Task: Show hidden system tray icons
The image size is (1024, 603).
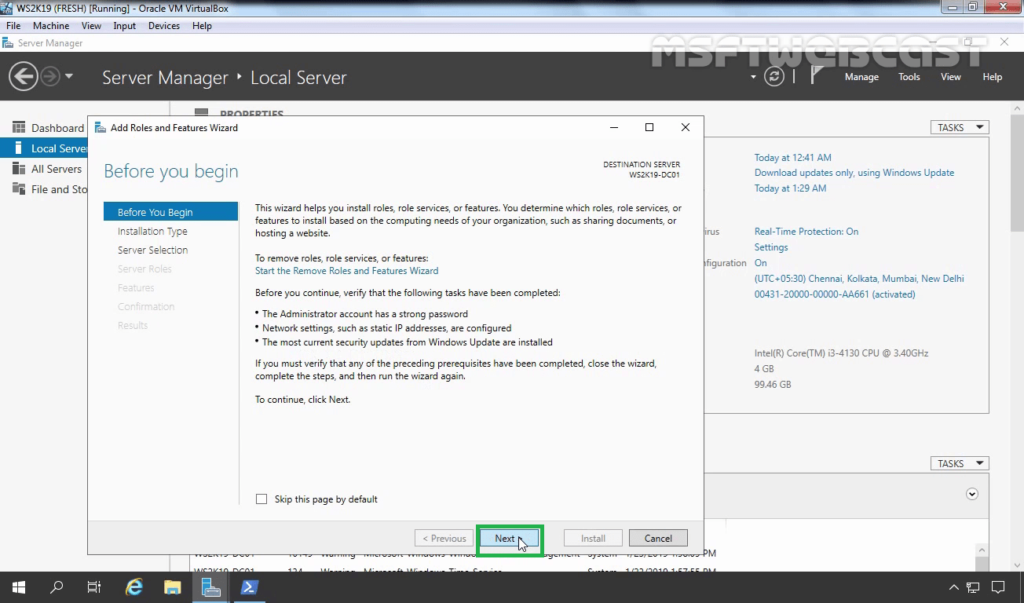Action: [953, 587]
